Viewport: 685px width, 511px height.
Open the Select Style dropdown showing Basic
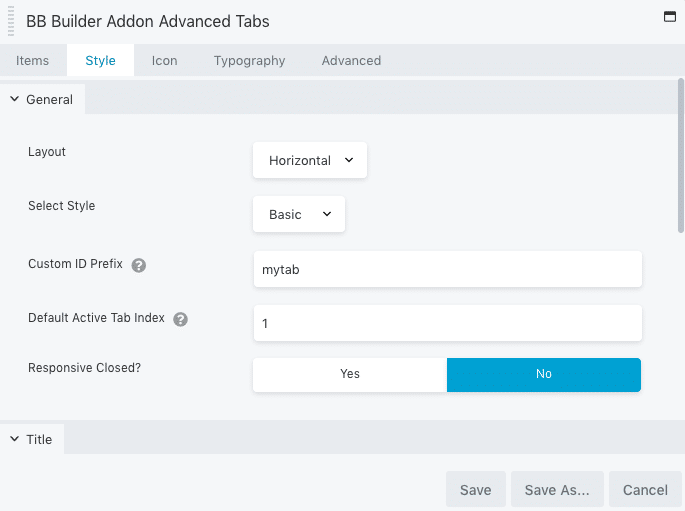299,214
